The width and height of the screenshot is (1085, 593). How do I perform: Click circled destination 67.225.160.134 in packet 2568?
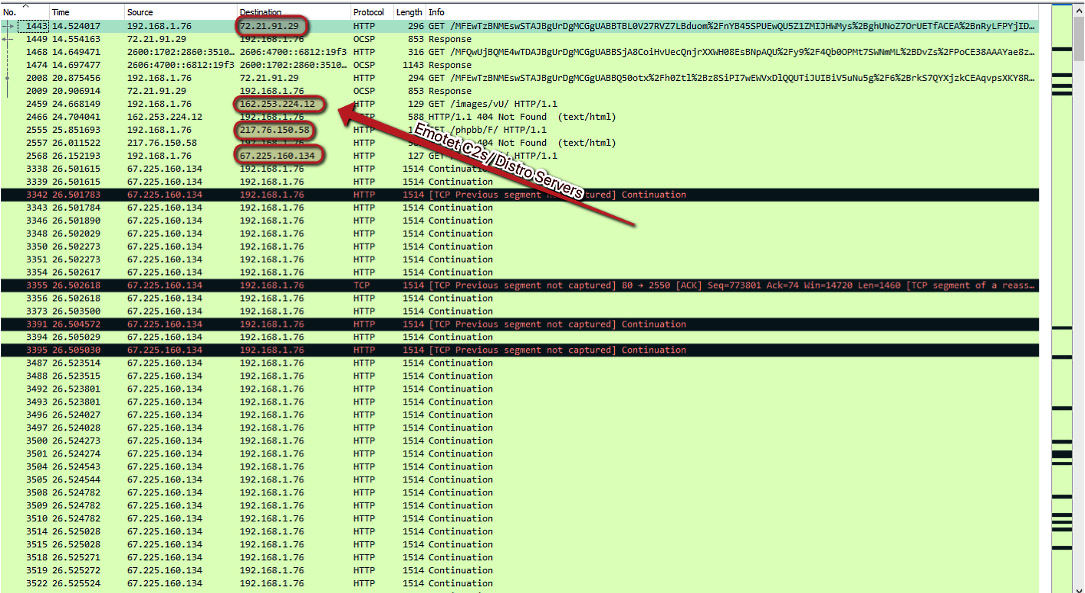(x=277, y=155)
